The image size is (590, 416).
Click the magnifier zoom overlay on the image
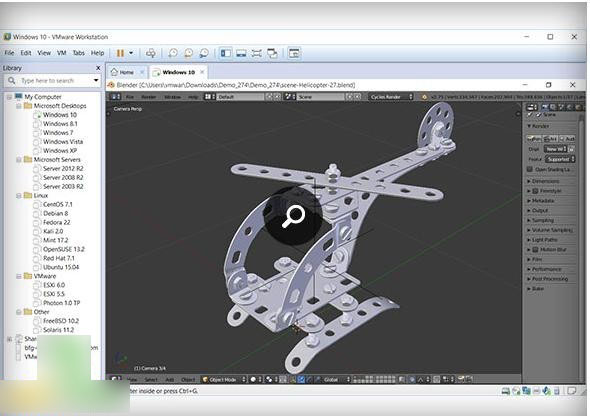(x=293, y=216)
